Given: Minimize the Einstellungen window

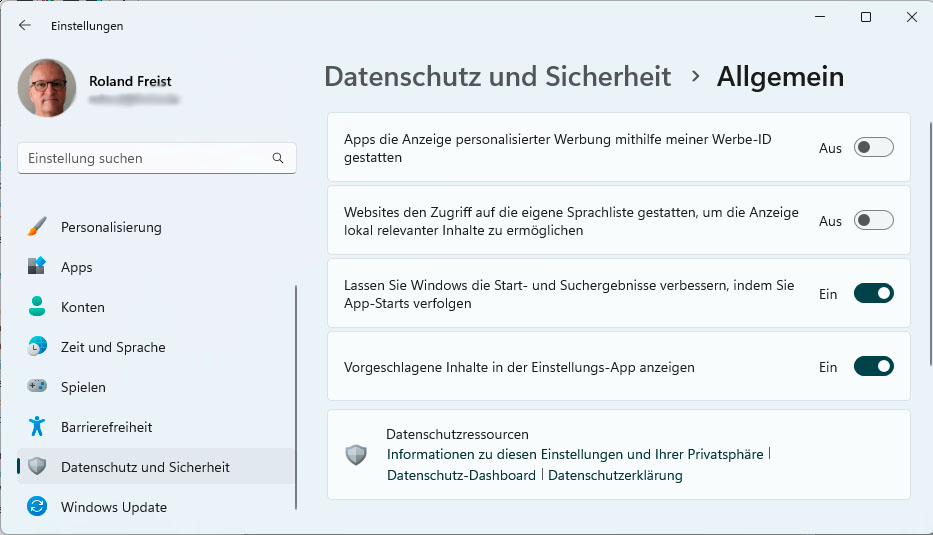Looking at the screenshot, I should (x=820, y=17).
